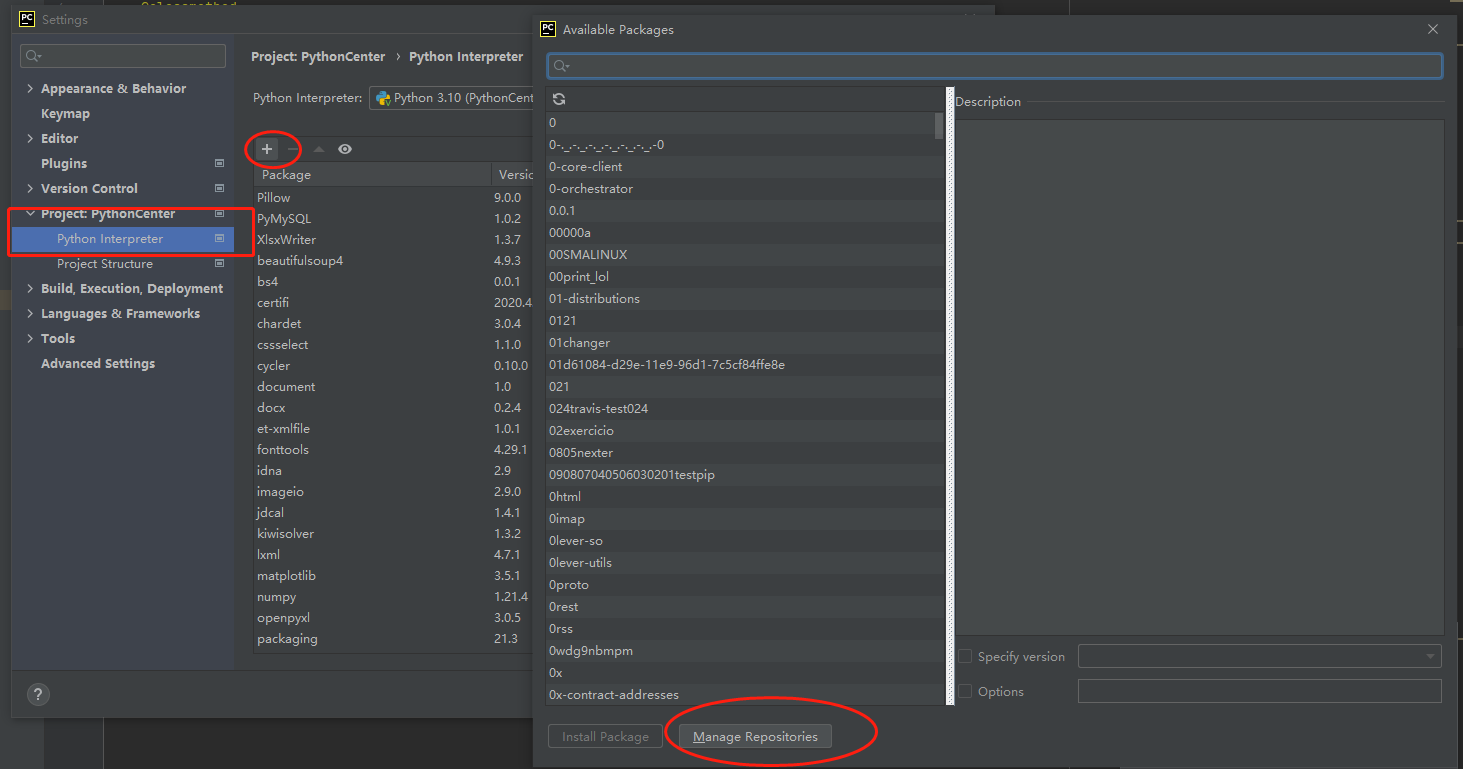Click the Install Package button
Image resolution: width=1463 pixels, height=769 pixels.
tap(605, 737)
